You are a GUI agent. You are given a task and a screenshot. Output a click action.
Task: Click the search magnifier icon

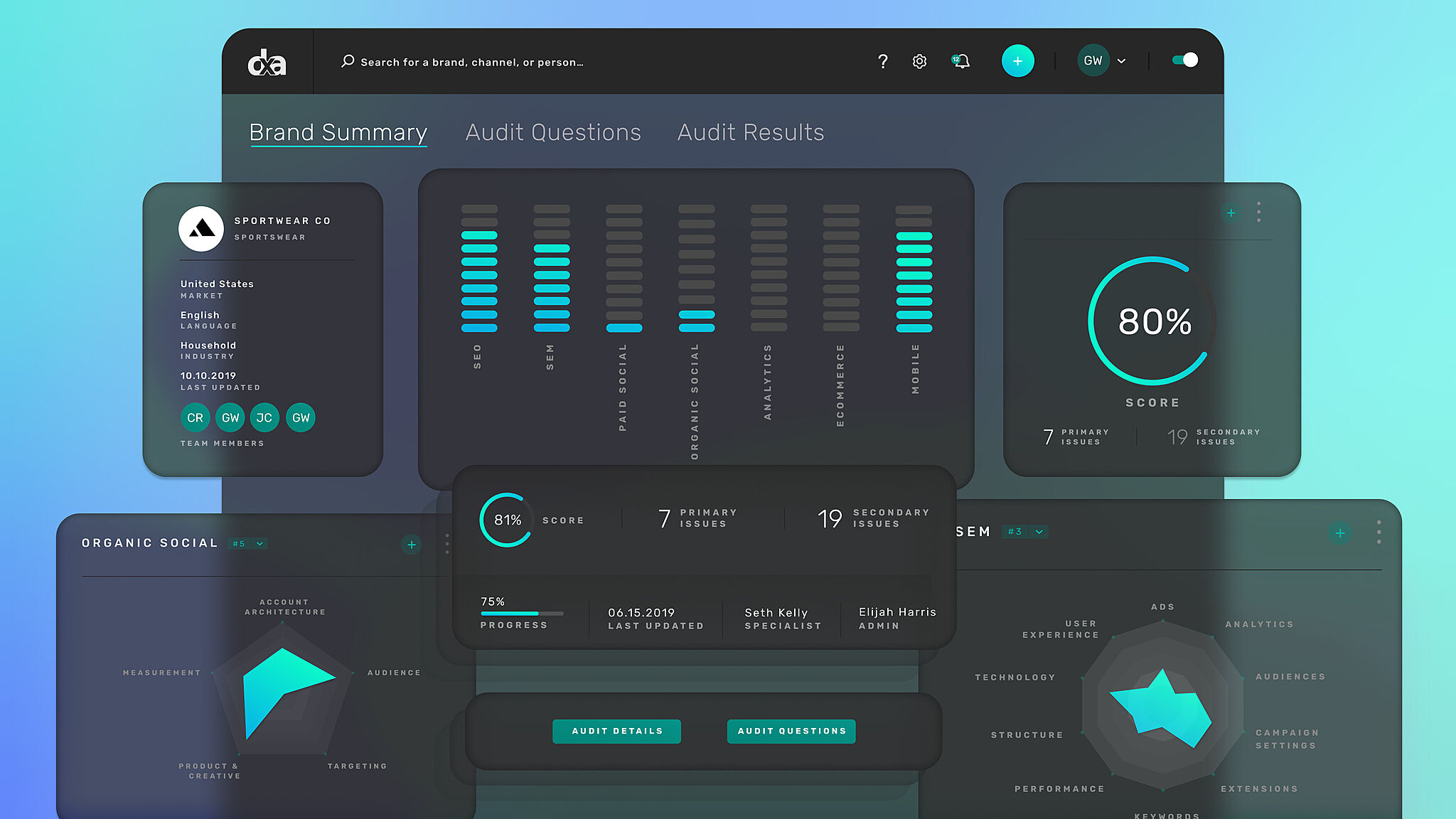[348, 61]
